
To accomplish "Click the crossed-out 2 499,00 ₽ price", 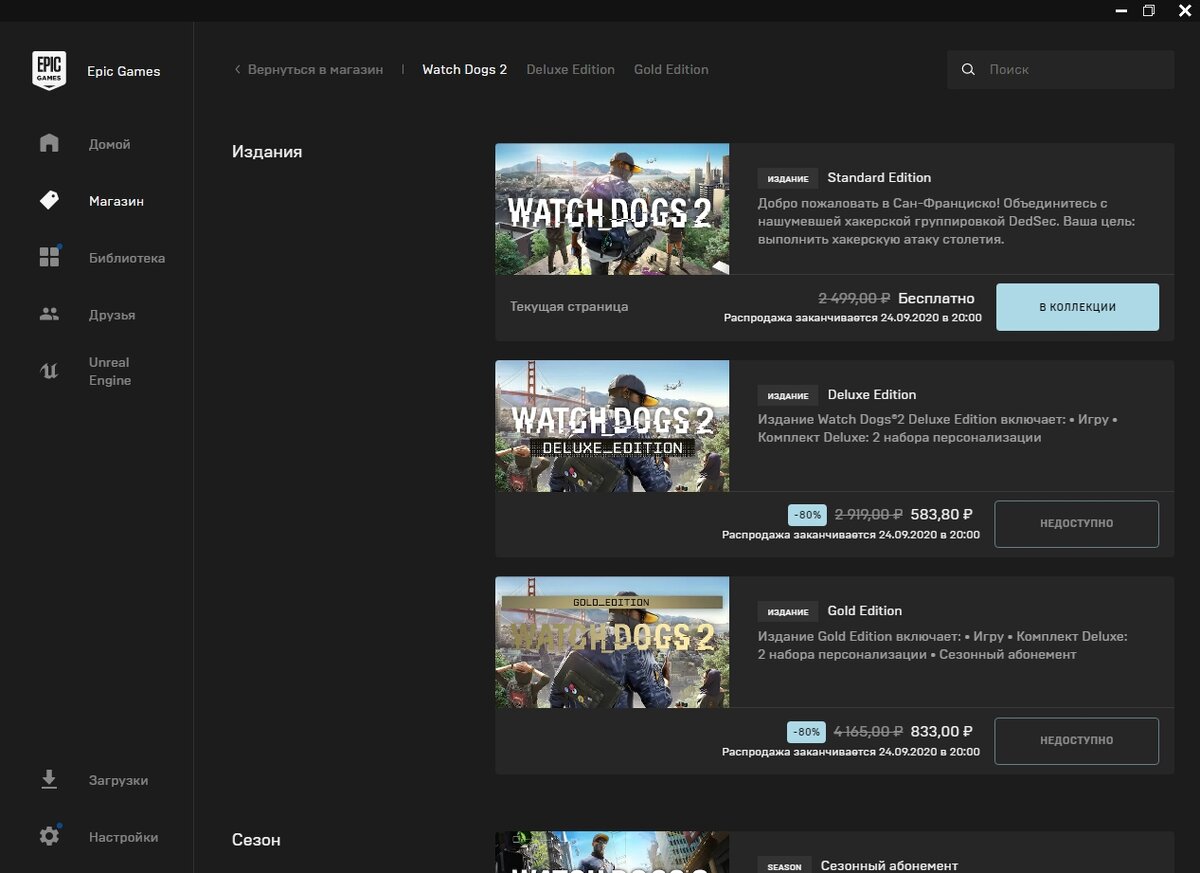I will tap(854, 298).
